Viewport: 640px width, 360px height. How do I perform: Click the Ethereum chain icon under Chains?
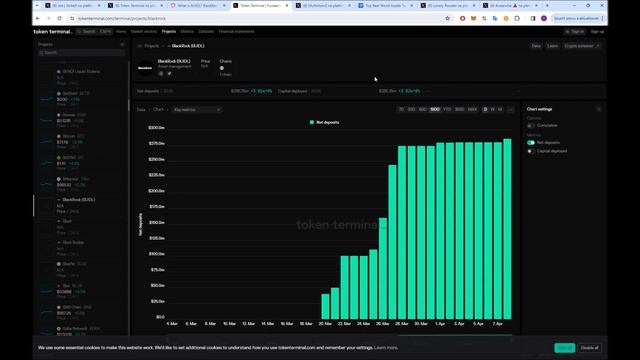click(222, 68)
